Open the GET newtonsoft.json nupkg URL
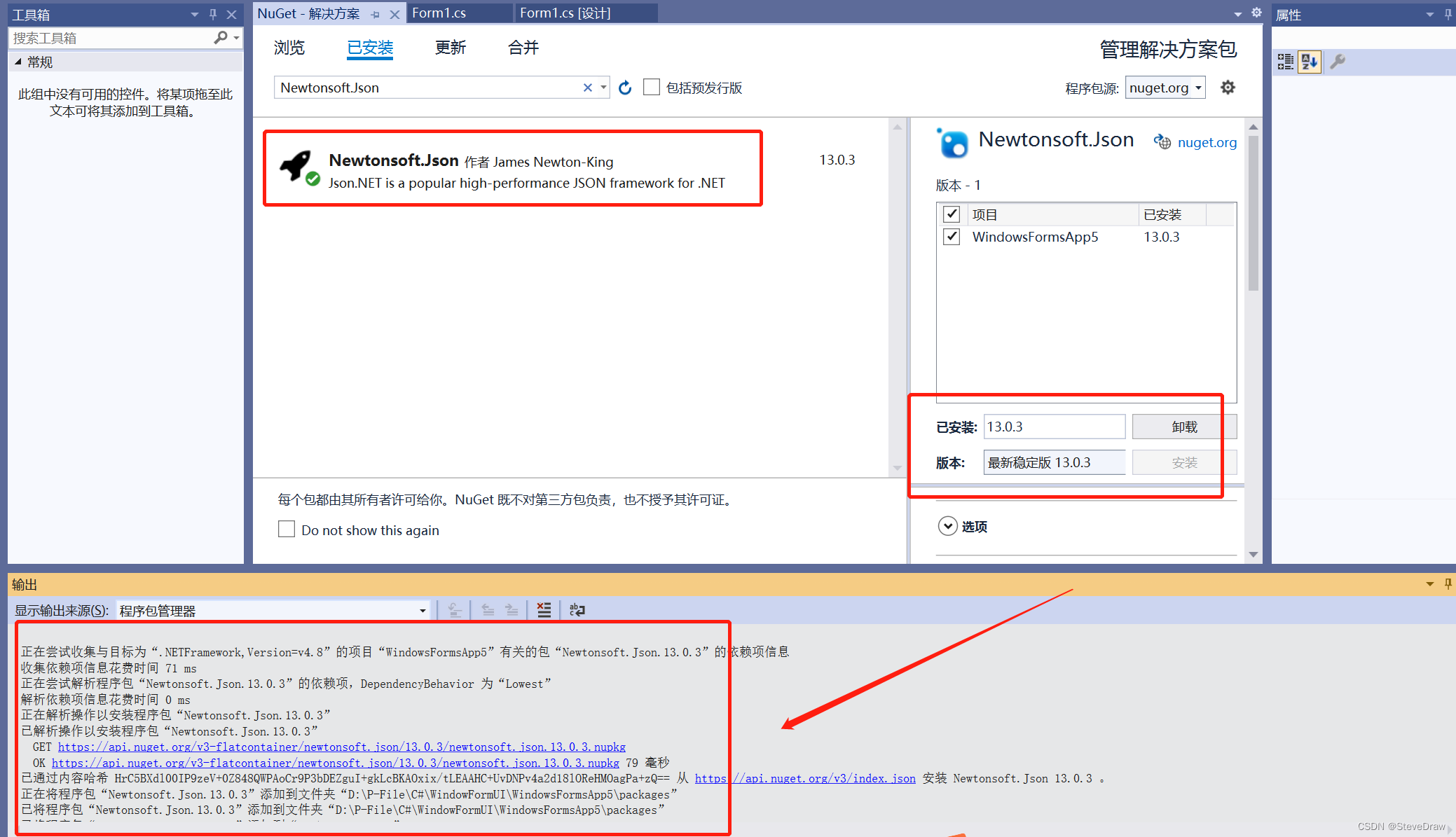 point(341,747)
